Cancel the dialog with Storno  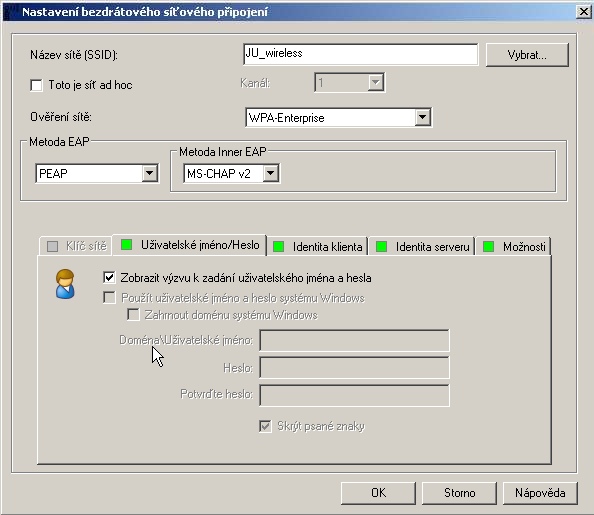point(459,493)
